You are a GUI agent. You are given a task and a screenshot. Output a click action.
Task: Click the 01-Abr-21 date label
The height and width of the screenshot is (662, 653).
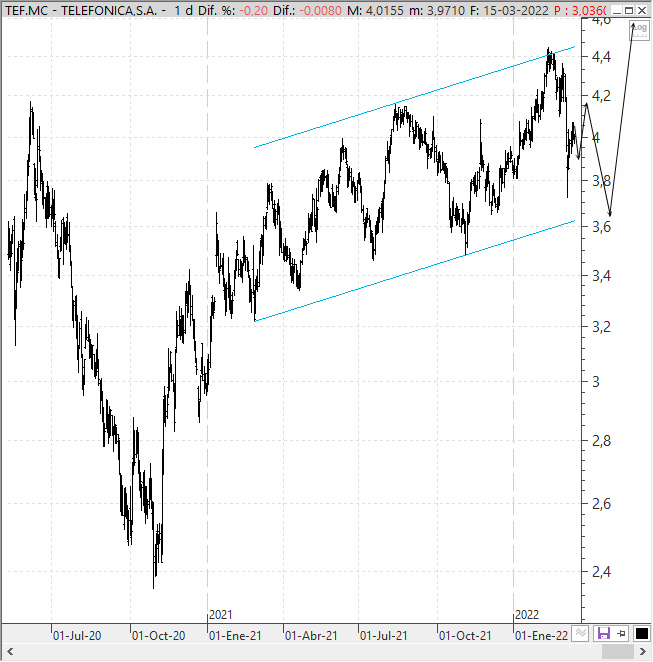[311, 635]
